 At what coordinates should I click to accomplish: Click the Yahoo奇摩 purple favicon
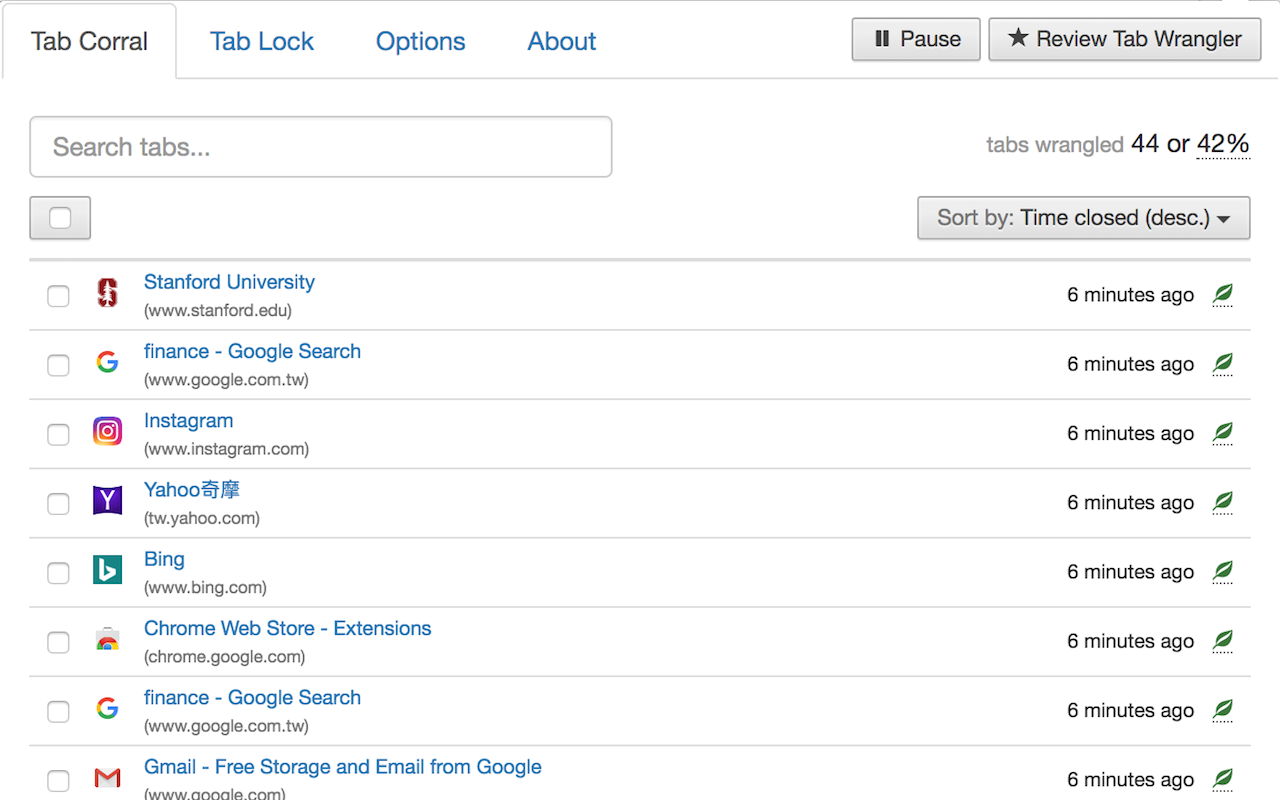tap(107, 500)
